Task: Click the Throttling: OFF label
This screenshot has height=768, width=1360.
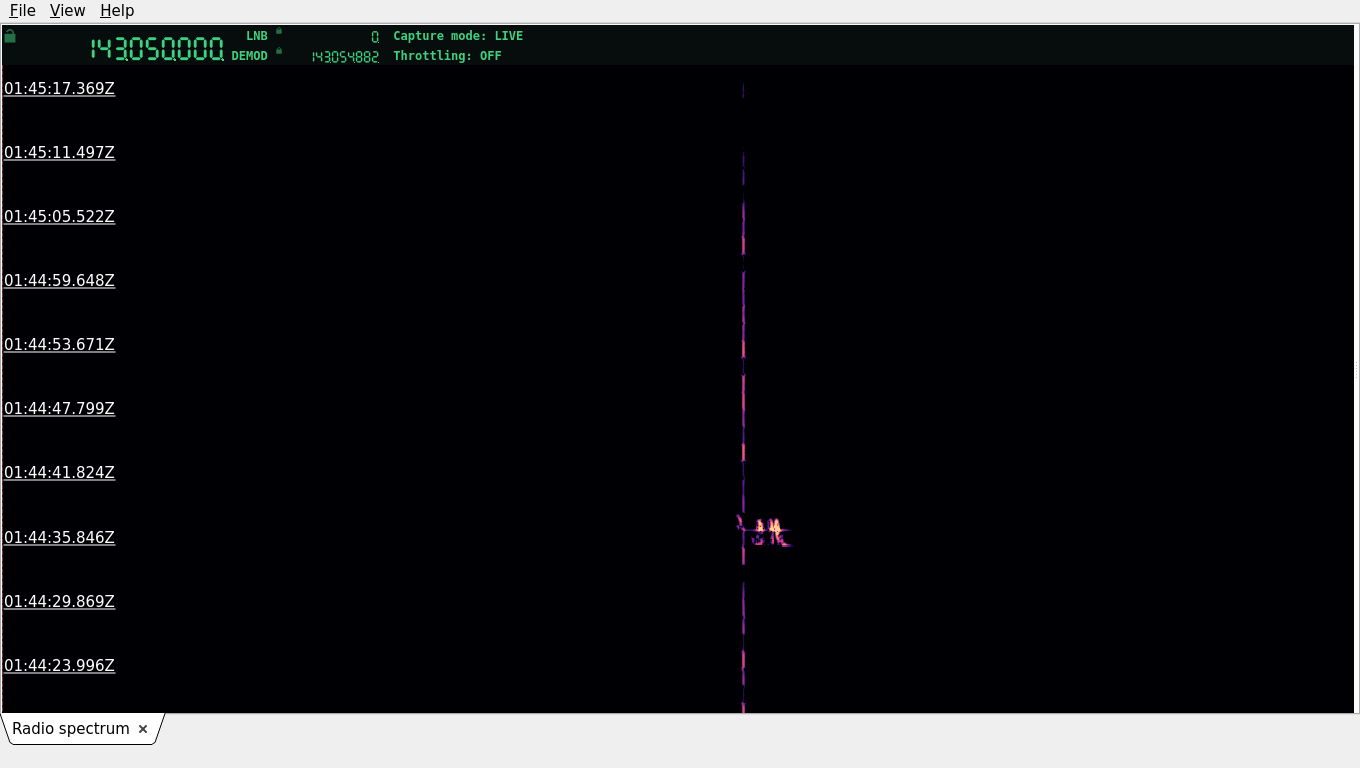Action: click(447, 56)
